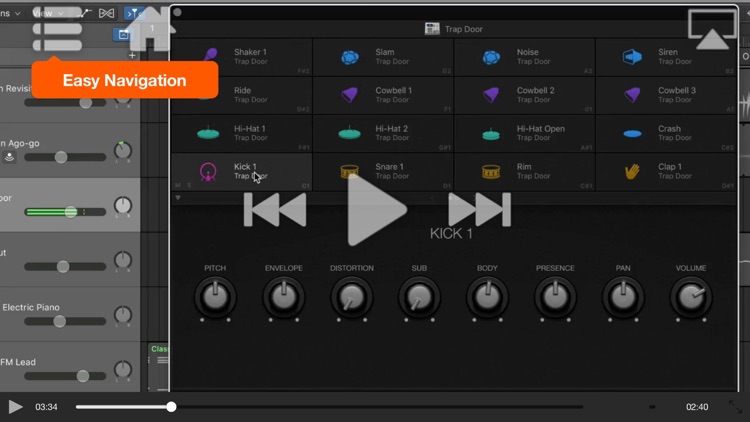Click the fullscreen arrows icon
Screen dimensions: 750x422
point(735,407)
